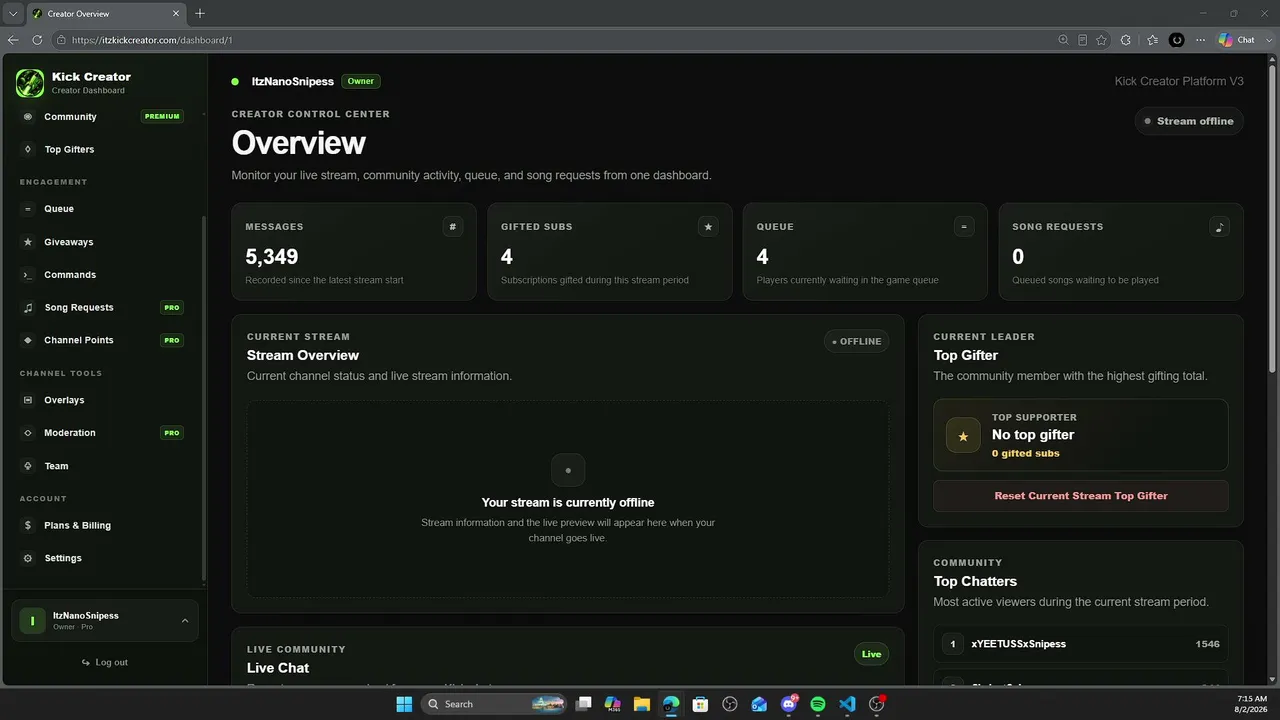Click the taskbar Search box
The height and width of the screenshot is (720, 1280).
[x=495, y=704]
